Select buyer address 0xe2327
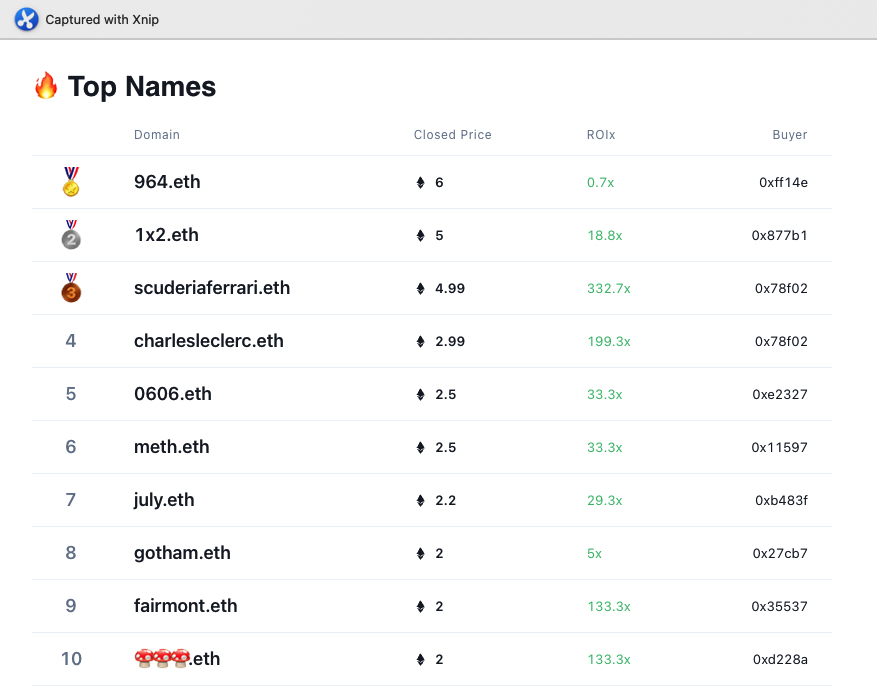 pos(780,394)
